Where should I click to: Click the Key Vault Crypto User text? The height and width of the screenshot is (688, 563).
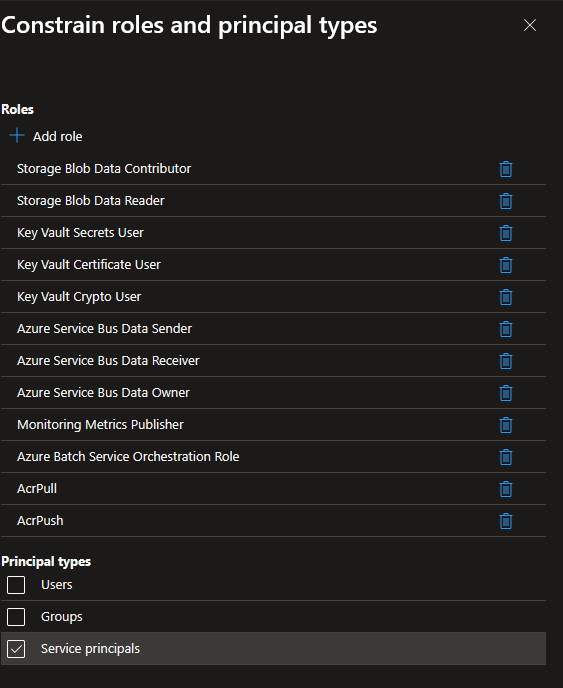tap(79, 297)
